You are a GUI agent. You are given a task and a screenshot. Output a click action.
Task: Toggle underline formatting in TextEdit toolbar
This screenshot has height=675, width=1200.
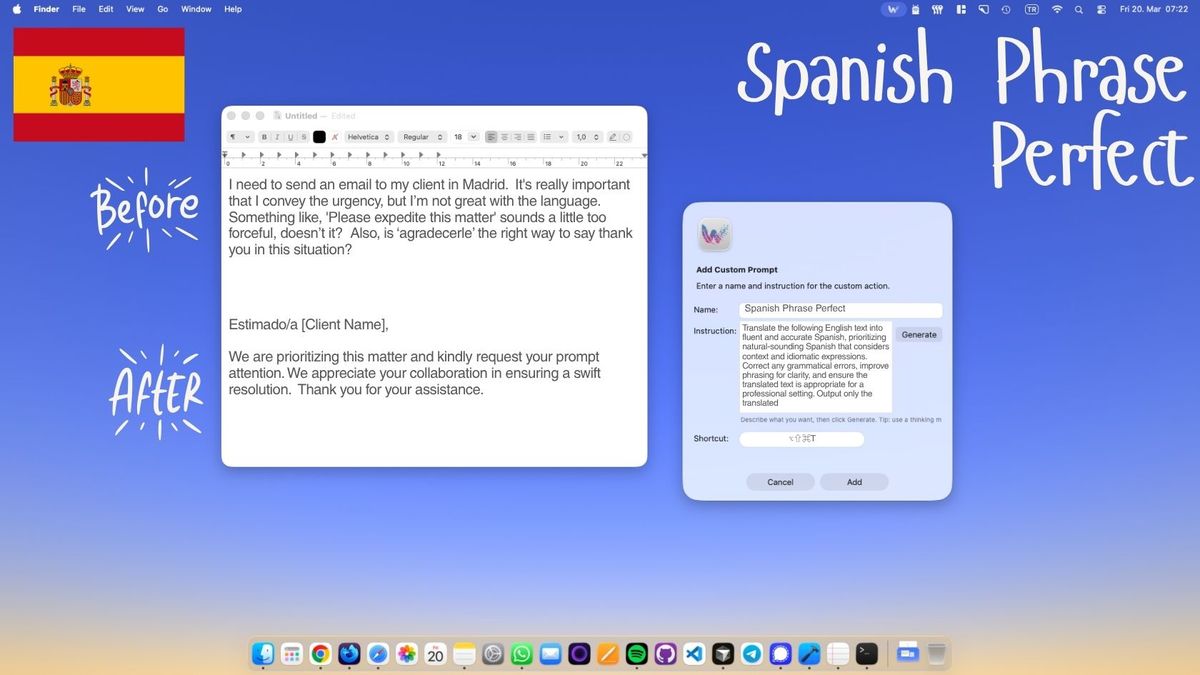[x=291, y=137]
